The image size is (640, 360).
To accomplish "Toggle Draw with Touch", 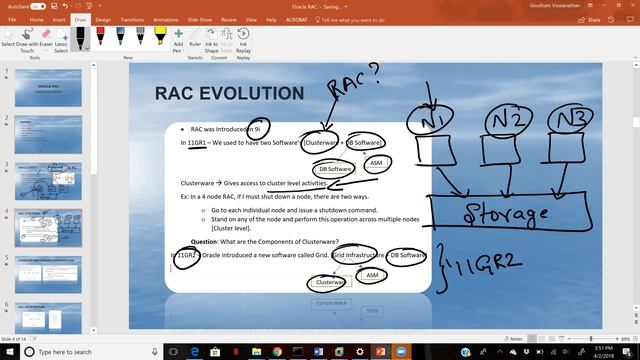I will click(27, 41).
